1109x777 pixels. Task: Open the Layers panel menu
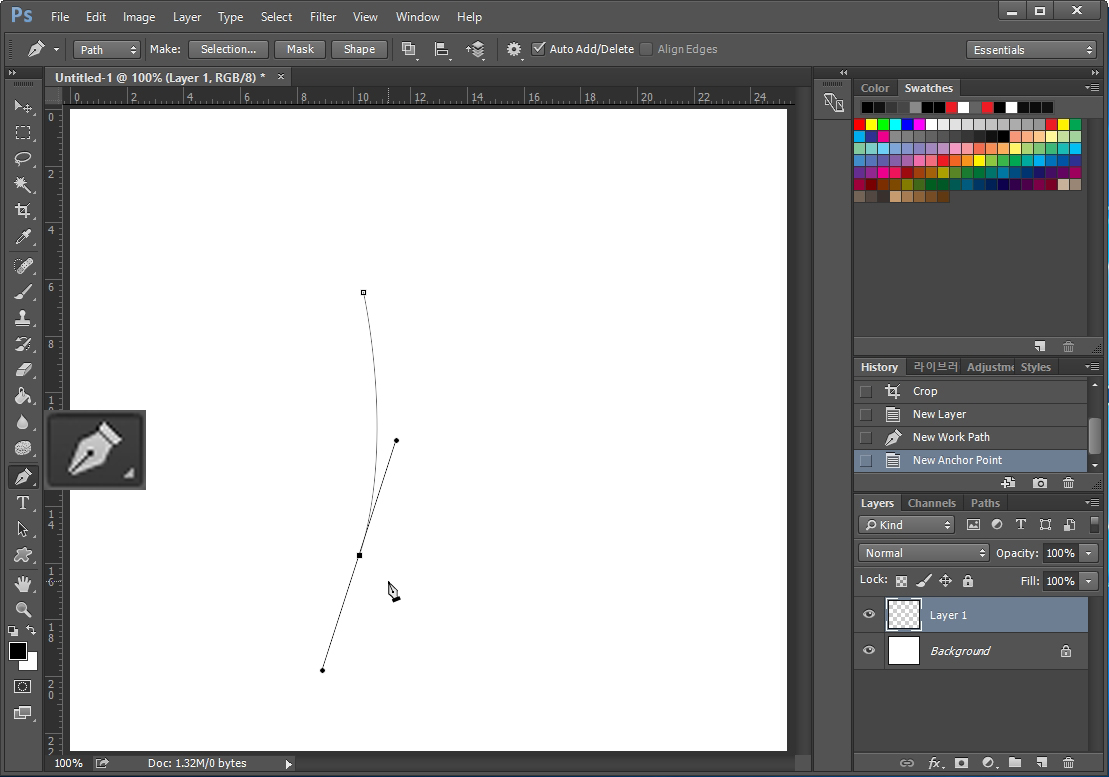pos(1092,503)
